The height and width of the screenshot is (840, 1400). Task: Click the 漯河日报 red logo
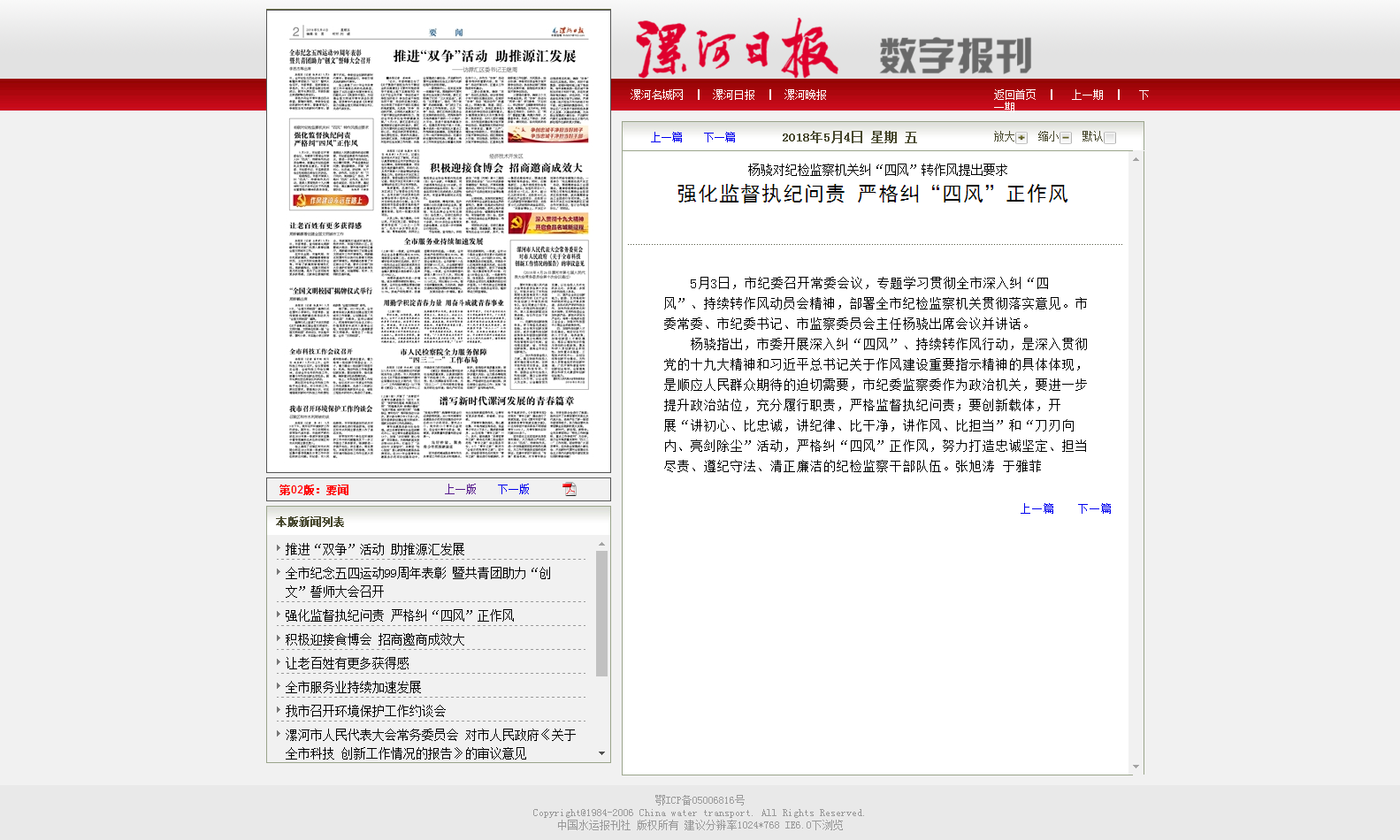tap(736, 49)
